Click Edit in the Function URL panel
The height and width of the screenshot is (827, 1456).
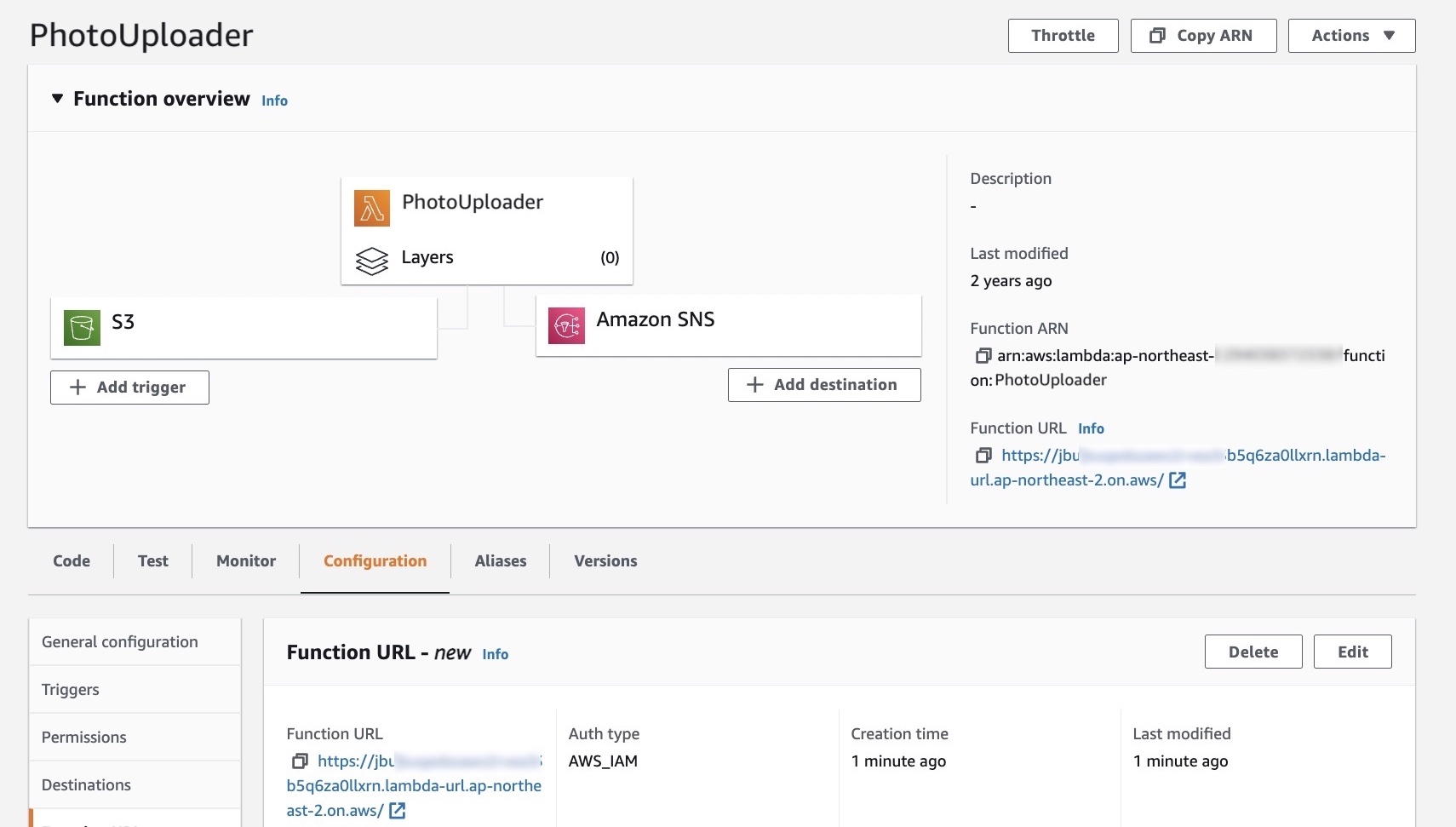pos(1352,651)
